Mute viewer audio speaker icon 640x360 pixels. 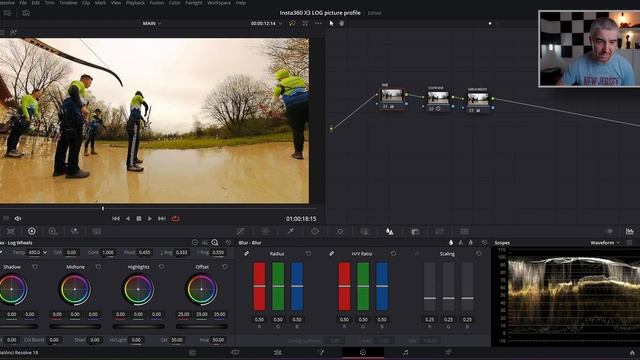coord(18,219)
